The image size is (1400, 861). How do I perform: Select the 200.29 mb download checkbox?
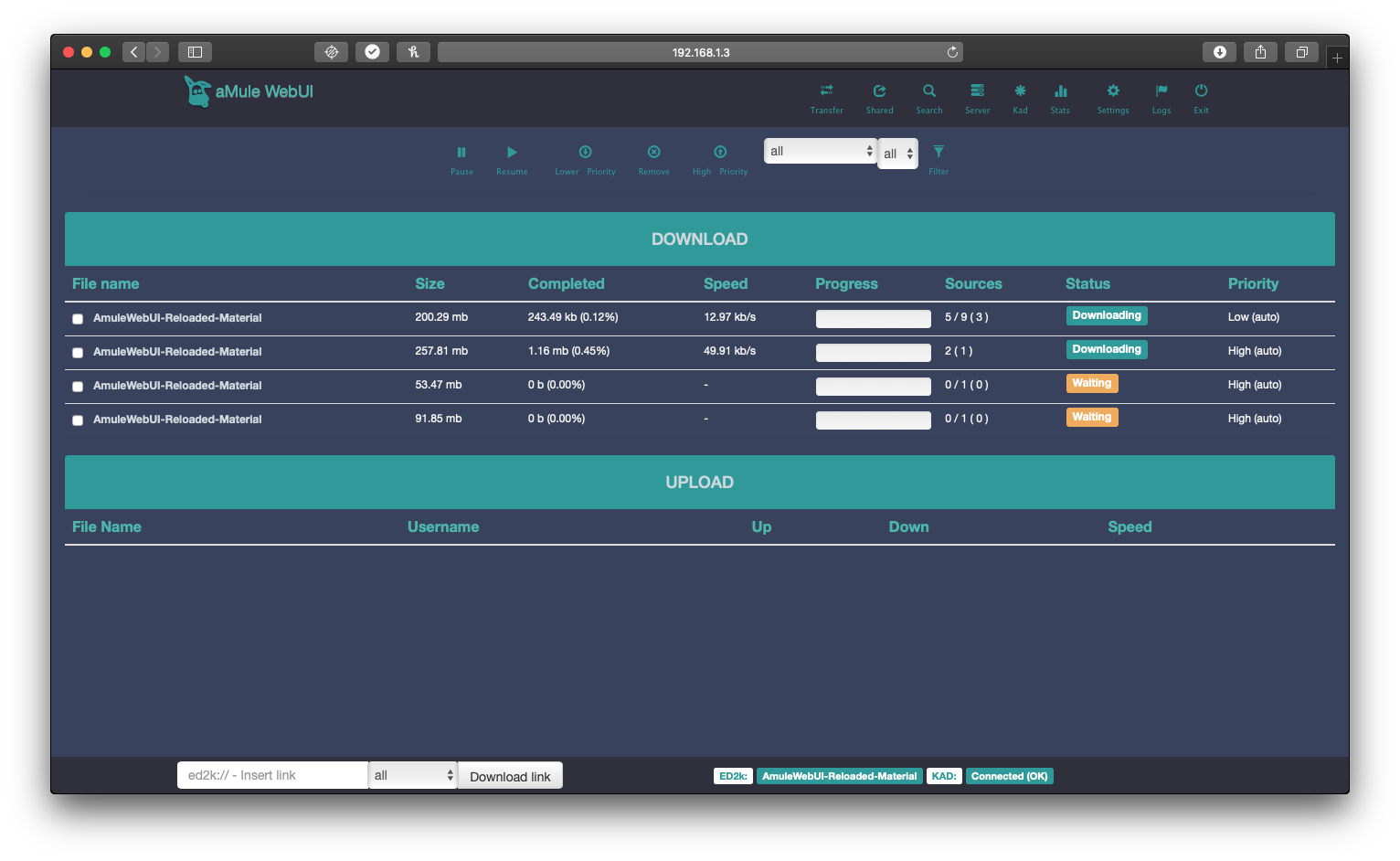78,319
